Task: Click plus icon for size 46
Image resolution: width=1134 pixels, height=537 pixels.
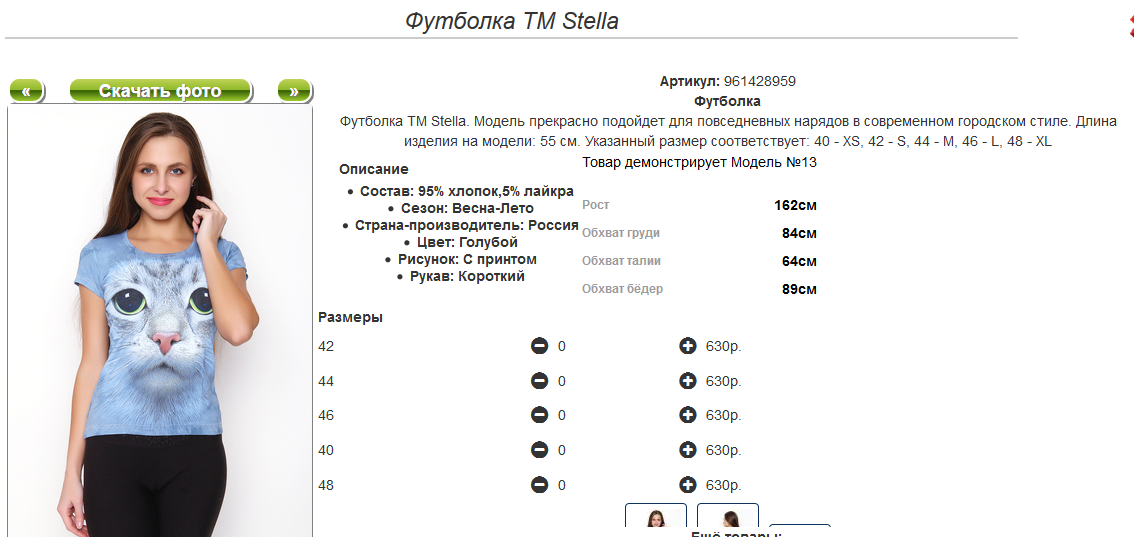Action: (x=688, y=416)
